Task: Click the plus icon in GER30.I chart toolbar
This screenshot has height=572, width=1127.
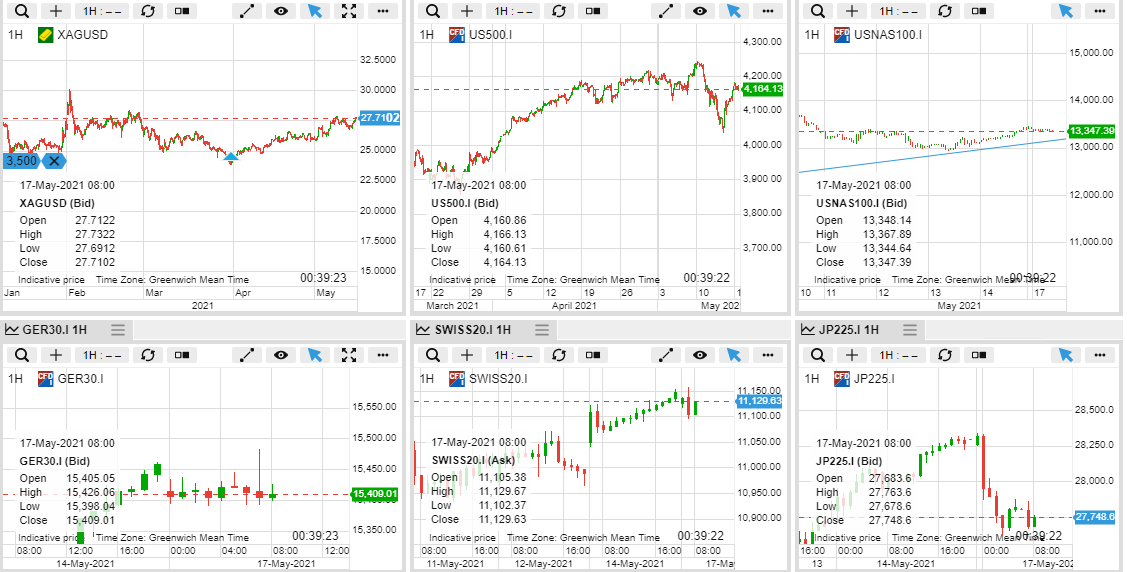Action: (x=56, y=355)
